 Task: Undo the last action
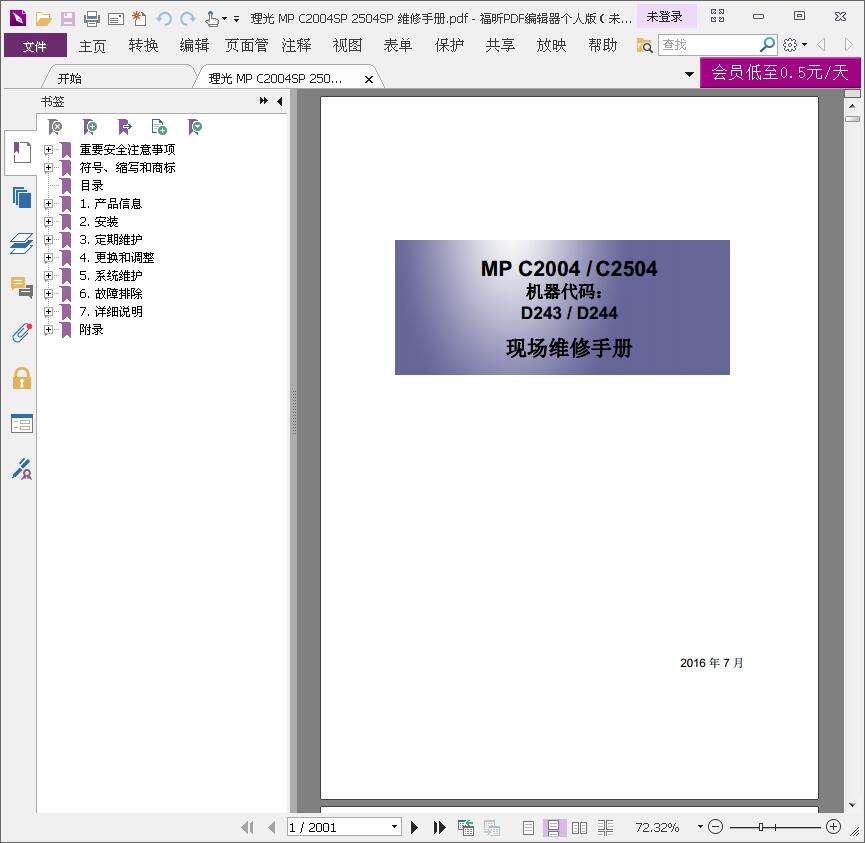click(x=164, y=19)
